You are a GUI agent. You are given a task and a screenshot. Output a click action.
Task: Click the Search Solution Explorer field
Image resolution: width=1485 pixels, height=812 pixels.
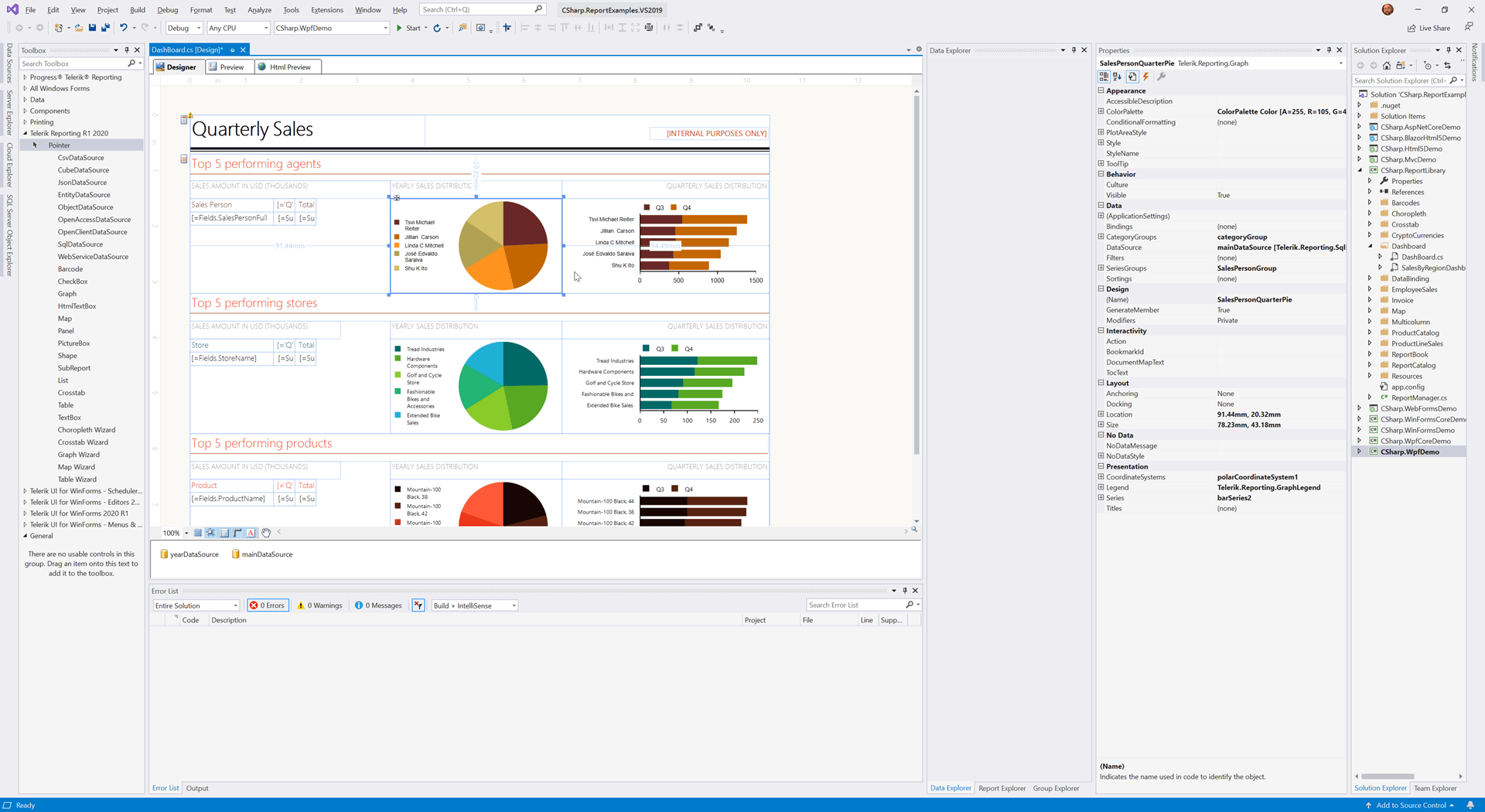[x=1401, y=80]
